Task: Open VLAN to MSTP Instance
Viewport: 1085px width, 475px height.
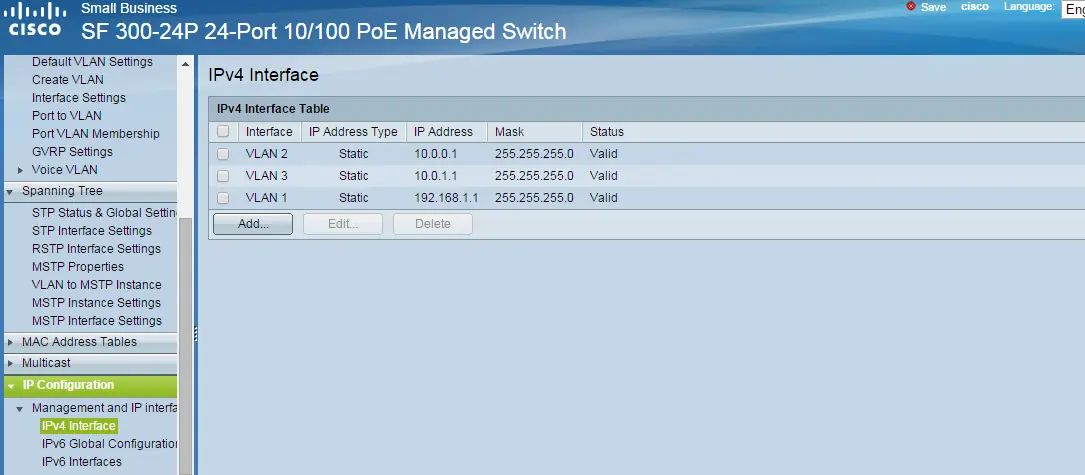Action: pyautogui.click(x=96, y=285)
